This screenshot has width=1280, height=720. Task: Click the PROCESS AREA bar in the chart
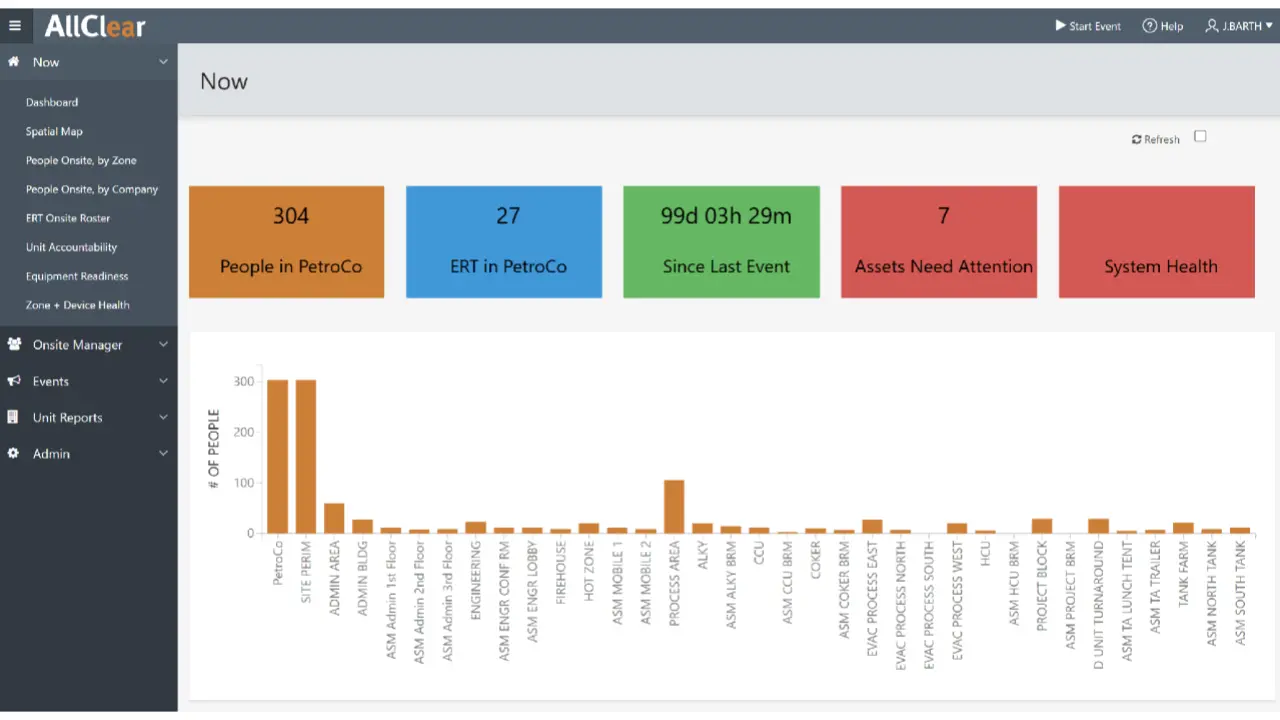pyautogui.click(x=675, y=507)
